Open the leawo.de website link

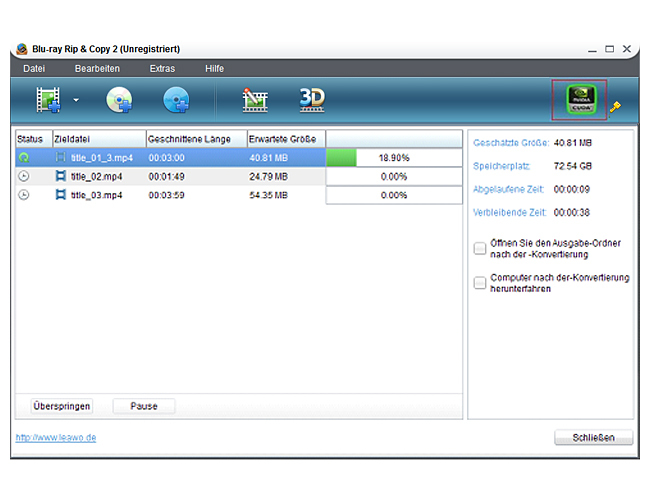(x=56, y=437)
